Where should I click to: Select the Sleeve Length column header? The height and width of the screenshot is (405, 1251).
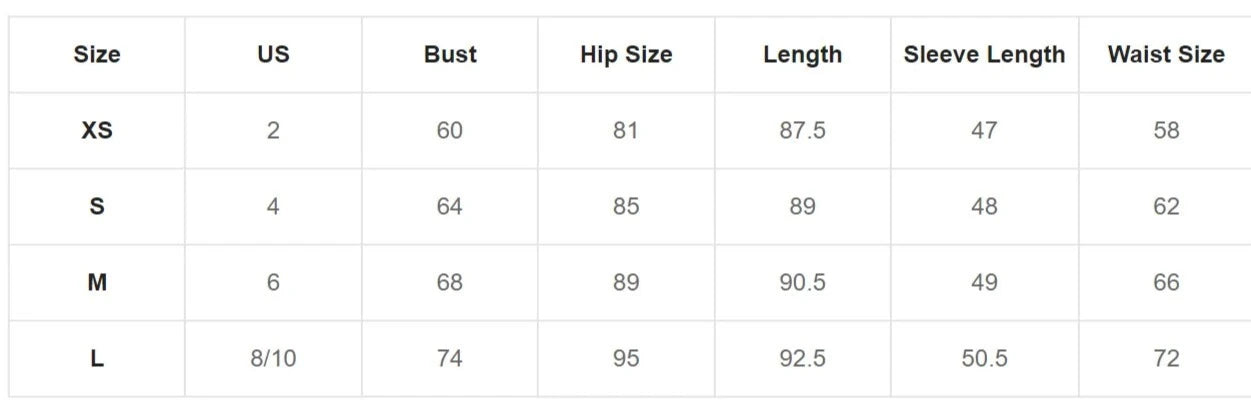tap(984, 55)
